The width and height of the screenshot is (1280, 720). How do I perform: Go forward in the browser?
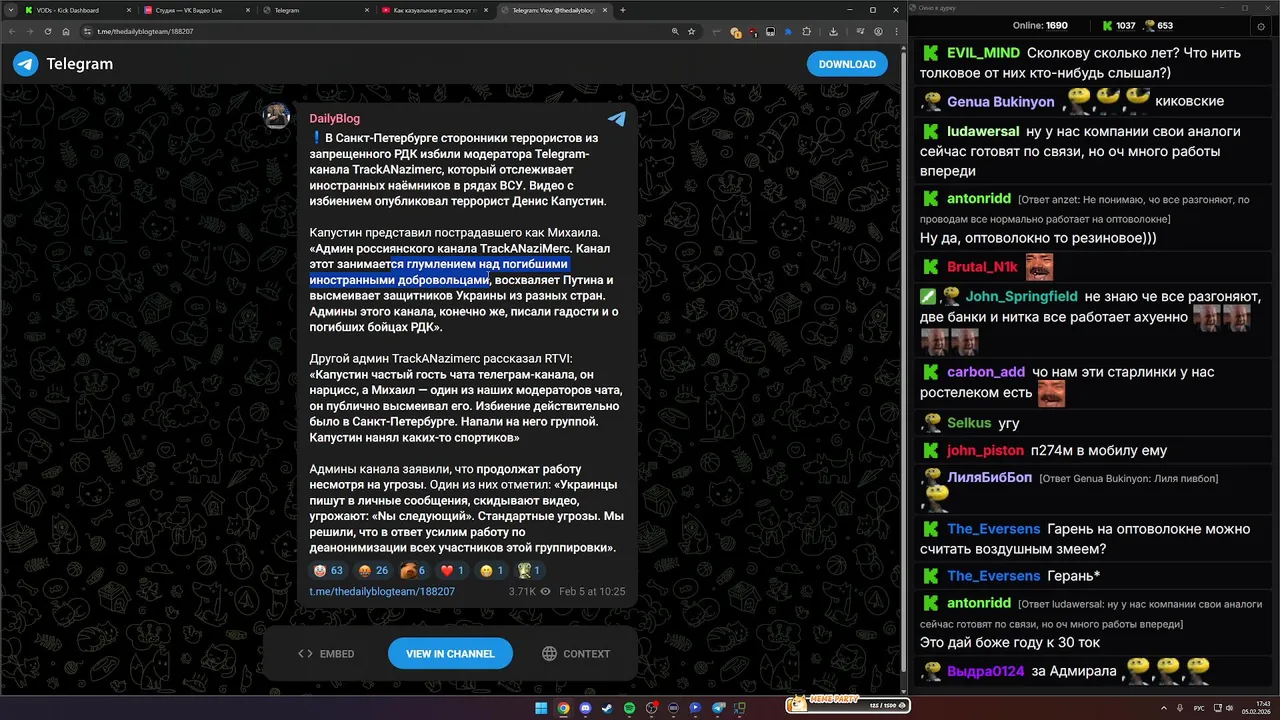(x=30, y=31)
